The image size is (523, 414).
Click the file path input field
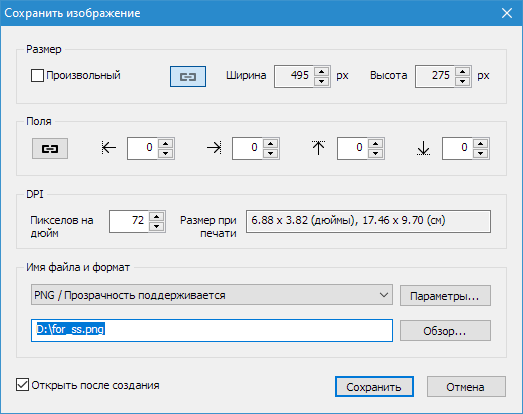[212, 330]
